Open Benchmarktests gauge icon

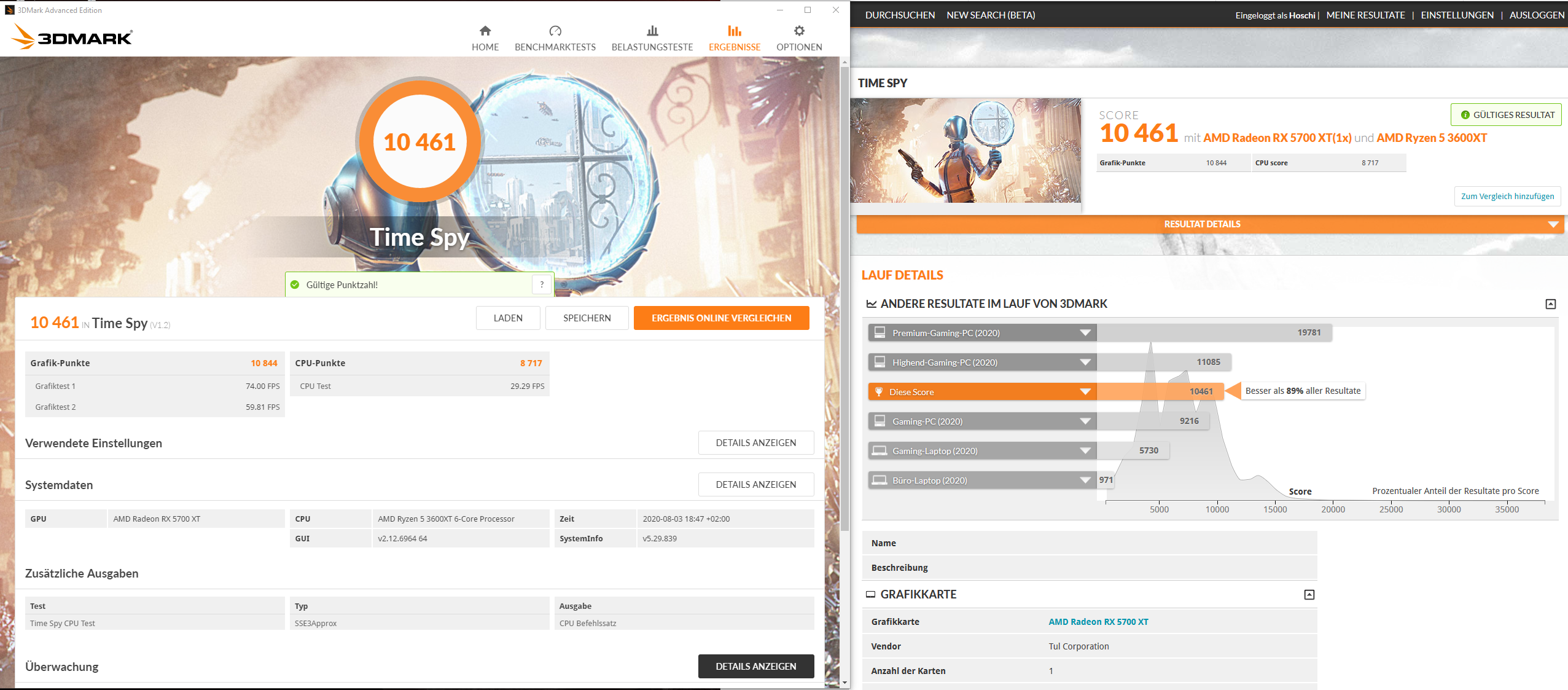coord(555,31)
